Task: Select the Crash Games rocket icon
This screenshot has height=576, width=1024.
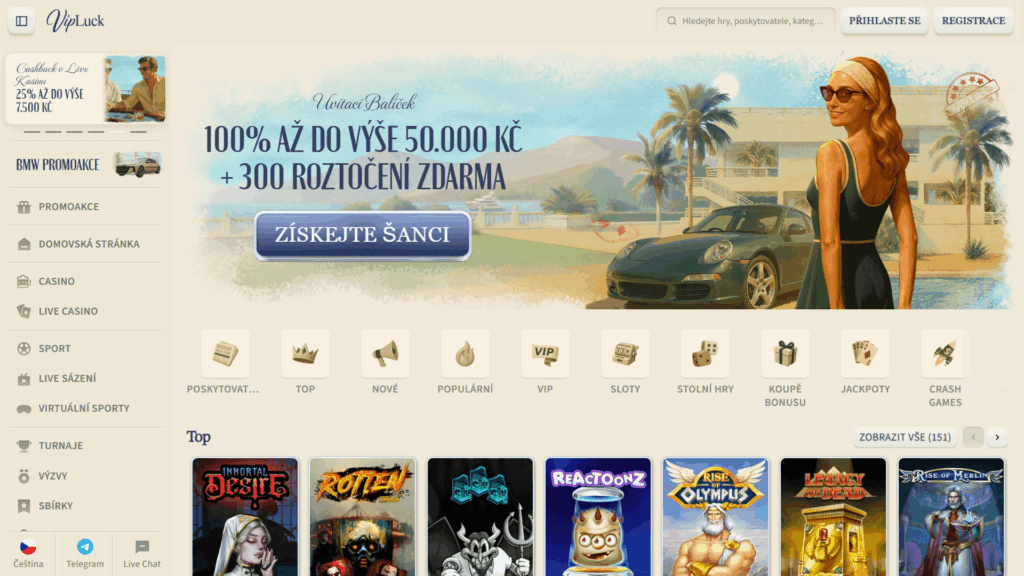Action: 945,353
